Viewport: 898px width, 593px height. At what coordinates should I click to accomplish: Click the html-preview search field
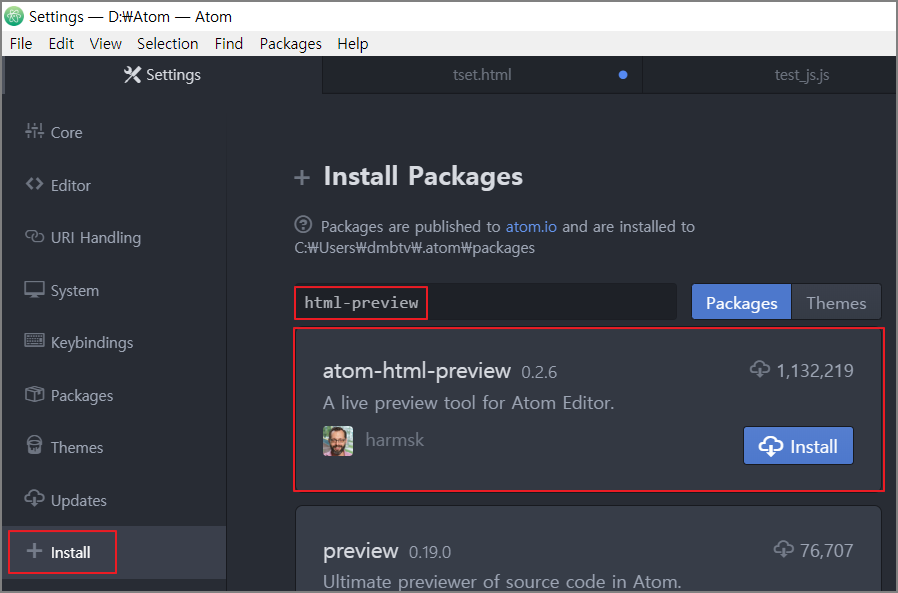pyautogui.click(x=485, y=302)
